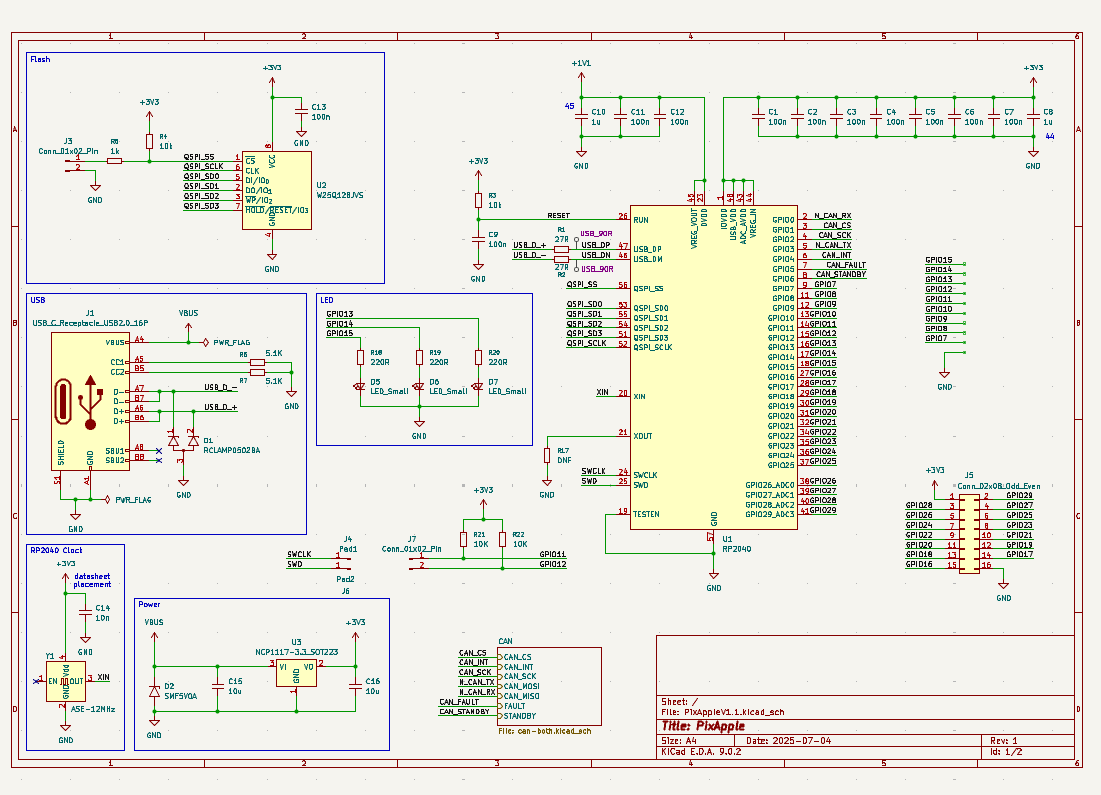This screenshot has height=795, width=1101.
Task: Select the J5 Conn_02x08 header symbol
Action: click(x=970, y=534)
